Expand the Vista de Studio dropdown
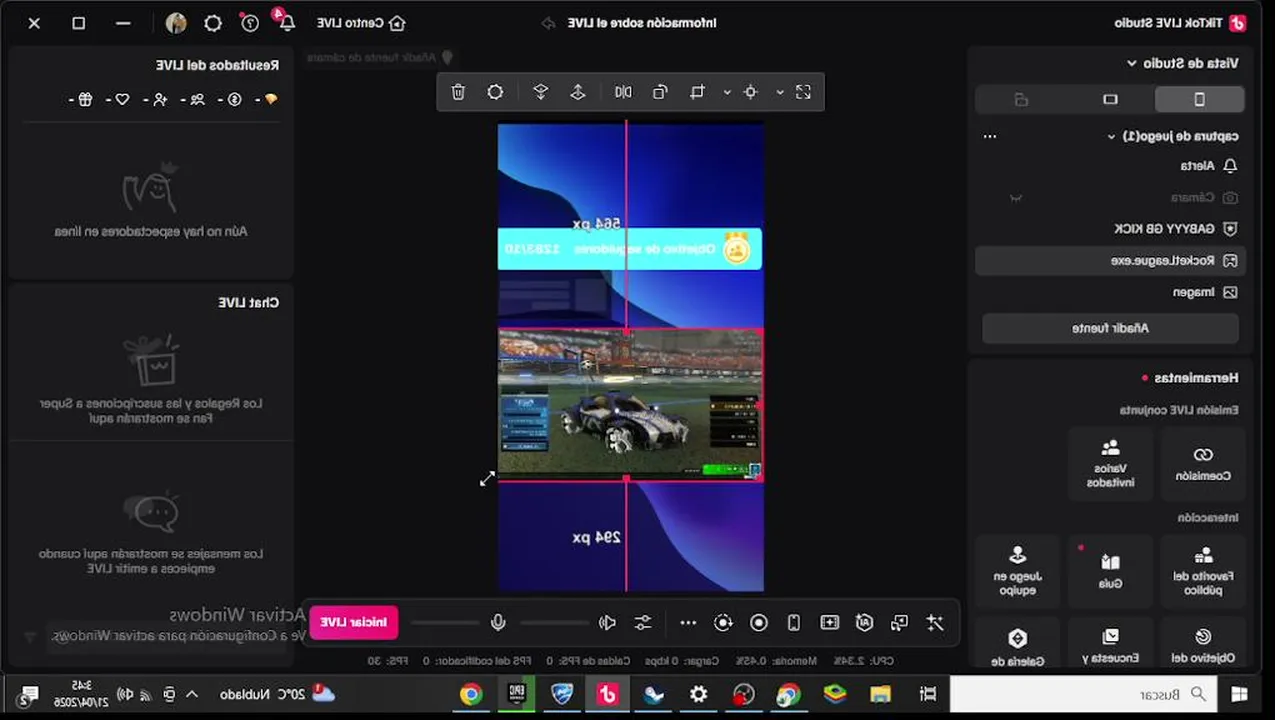Image resolution: width=1275 pixels, height=720 pixels. (1131, 63)
